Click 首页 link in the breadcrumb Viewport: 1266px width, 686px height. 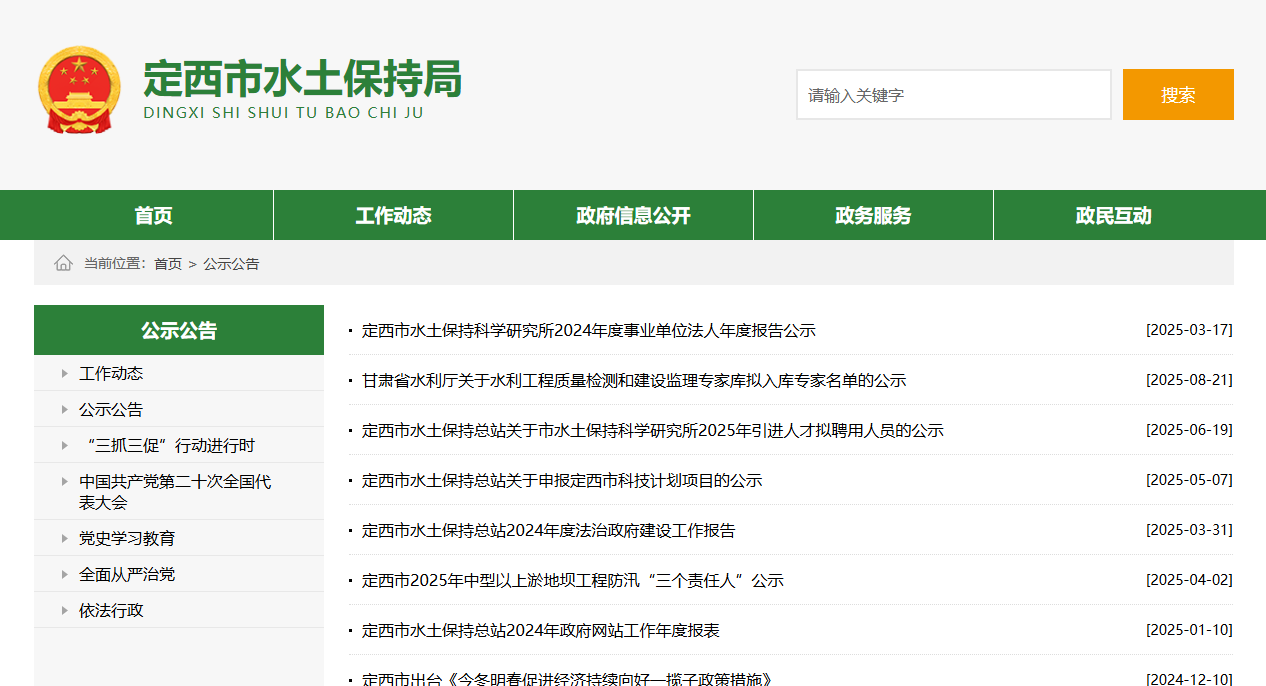click(x=168, y=264)
